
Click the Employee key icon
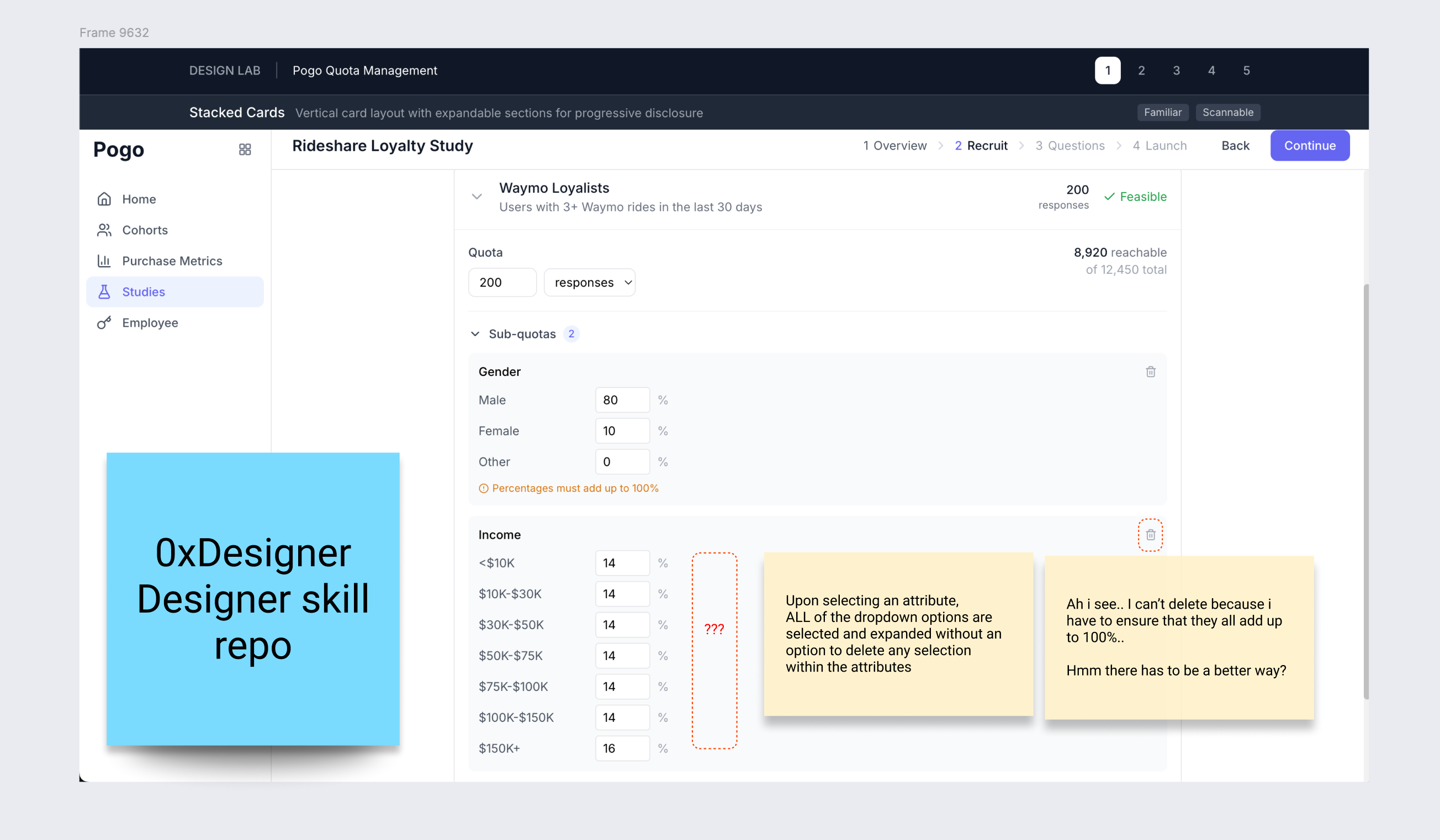coord(104,323)
